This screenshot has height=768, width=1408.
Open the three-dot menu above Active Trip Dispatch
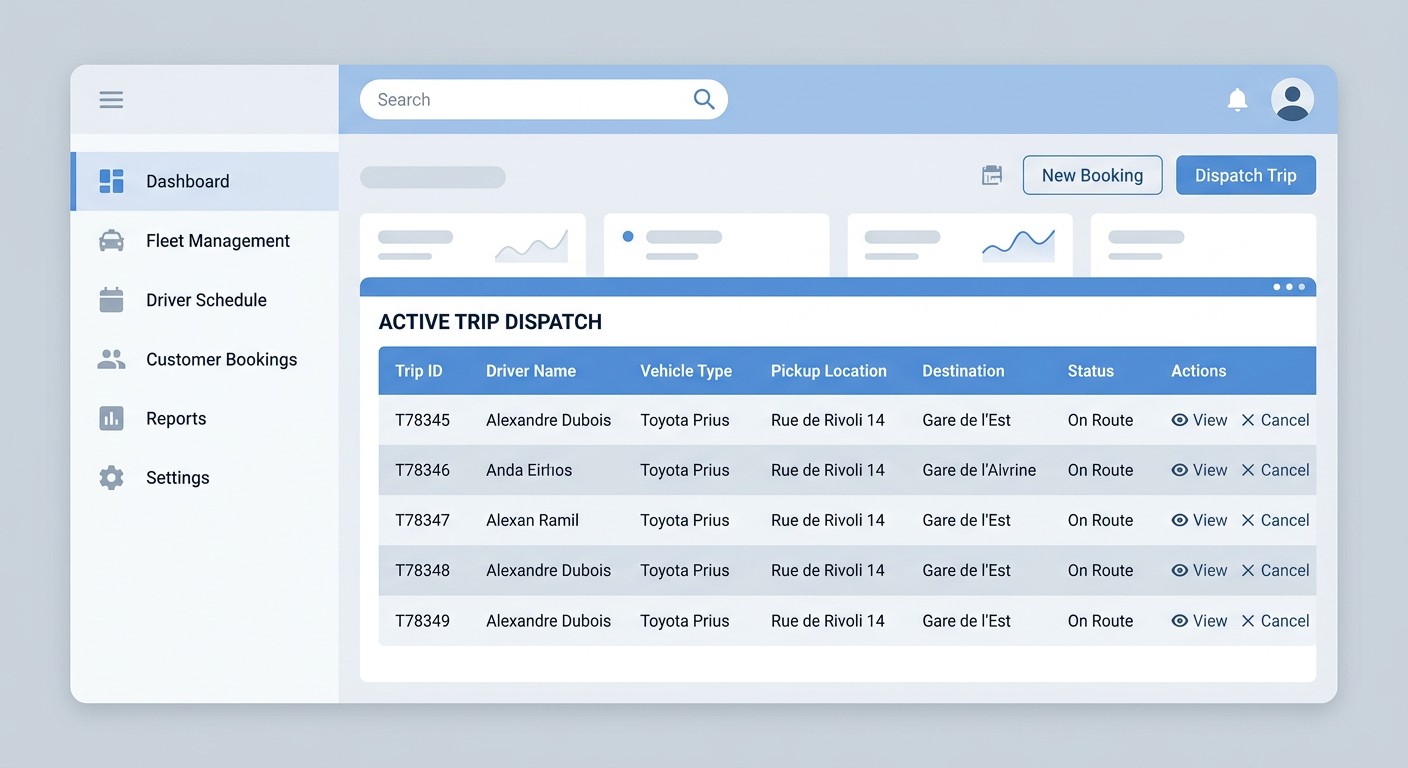1288,287
